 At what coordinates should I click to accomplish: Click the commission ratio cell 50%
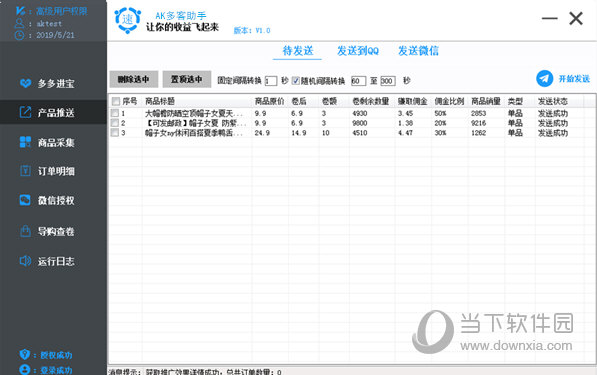(x=440, y=113)
